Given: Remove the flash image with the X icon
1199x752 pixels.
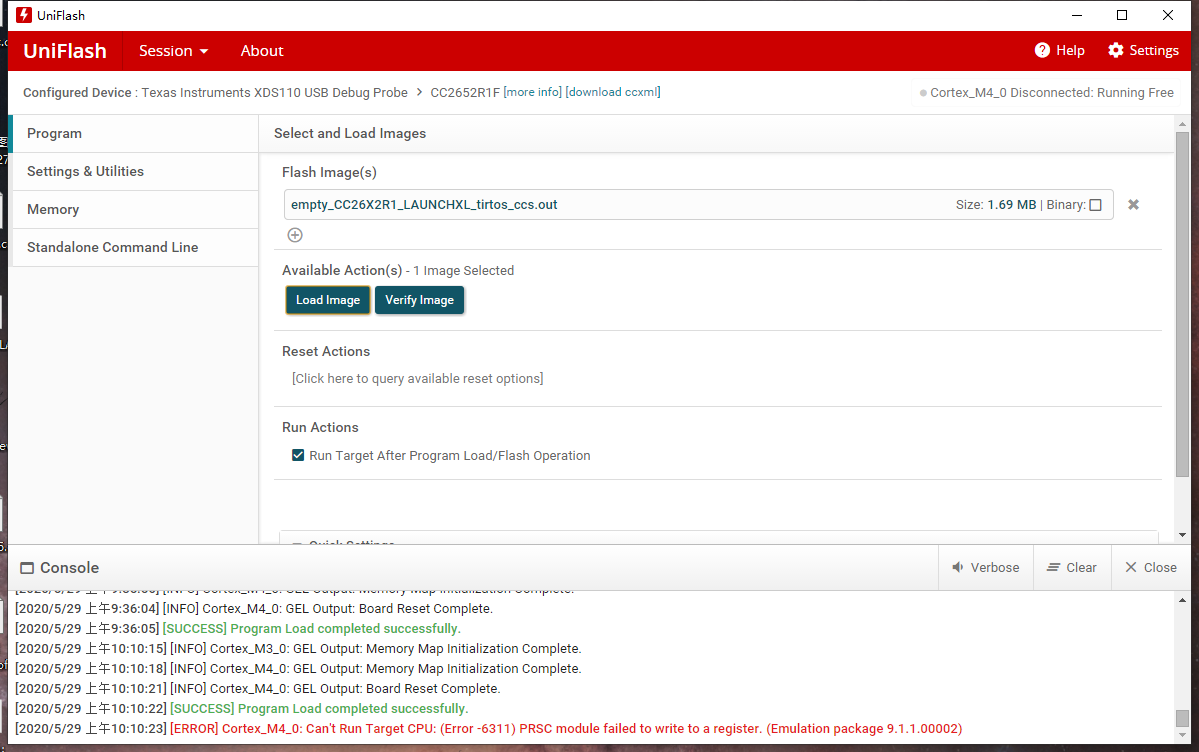Looking at the screenshot, I should point(1133,204).
